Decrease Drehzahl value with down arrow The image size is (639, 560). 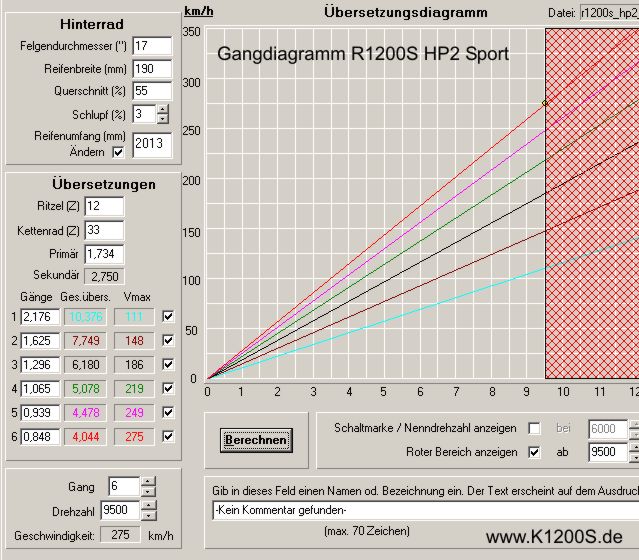coord(148,516)
